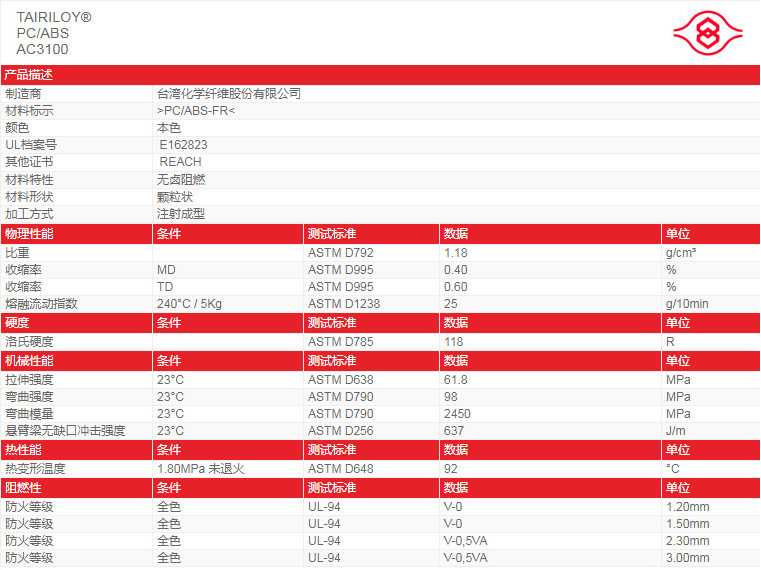Select the MD shrinkage condition

[x=166, y=269]
